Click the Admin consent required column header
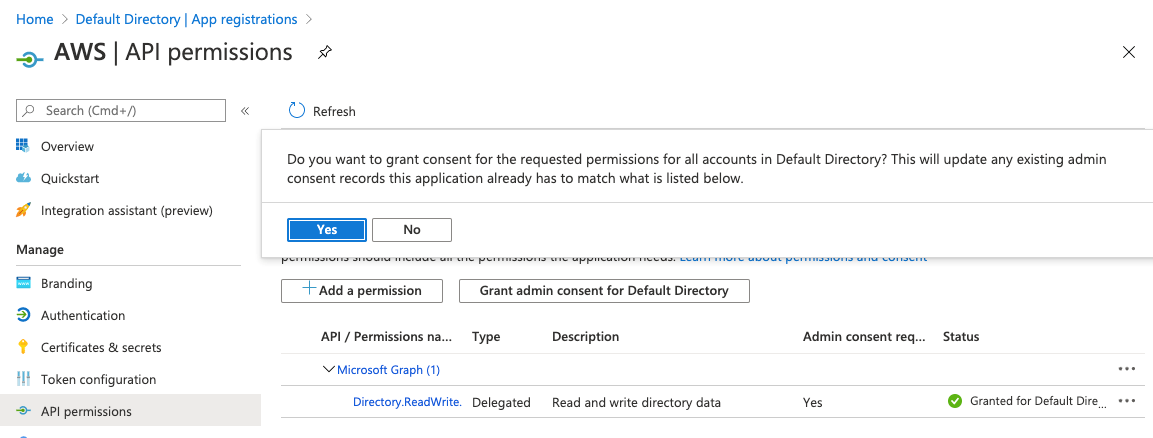 click(x=864, y=337)
